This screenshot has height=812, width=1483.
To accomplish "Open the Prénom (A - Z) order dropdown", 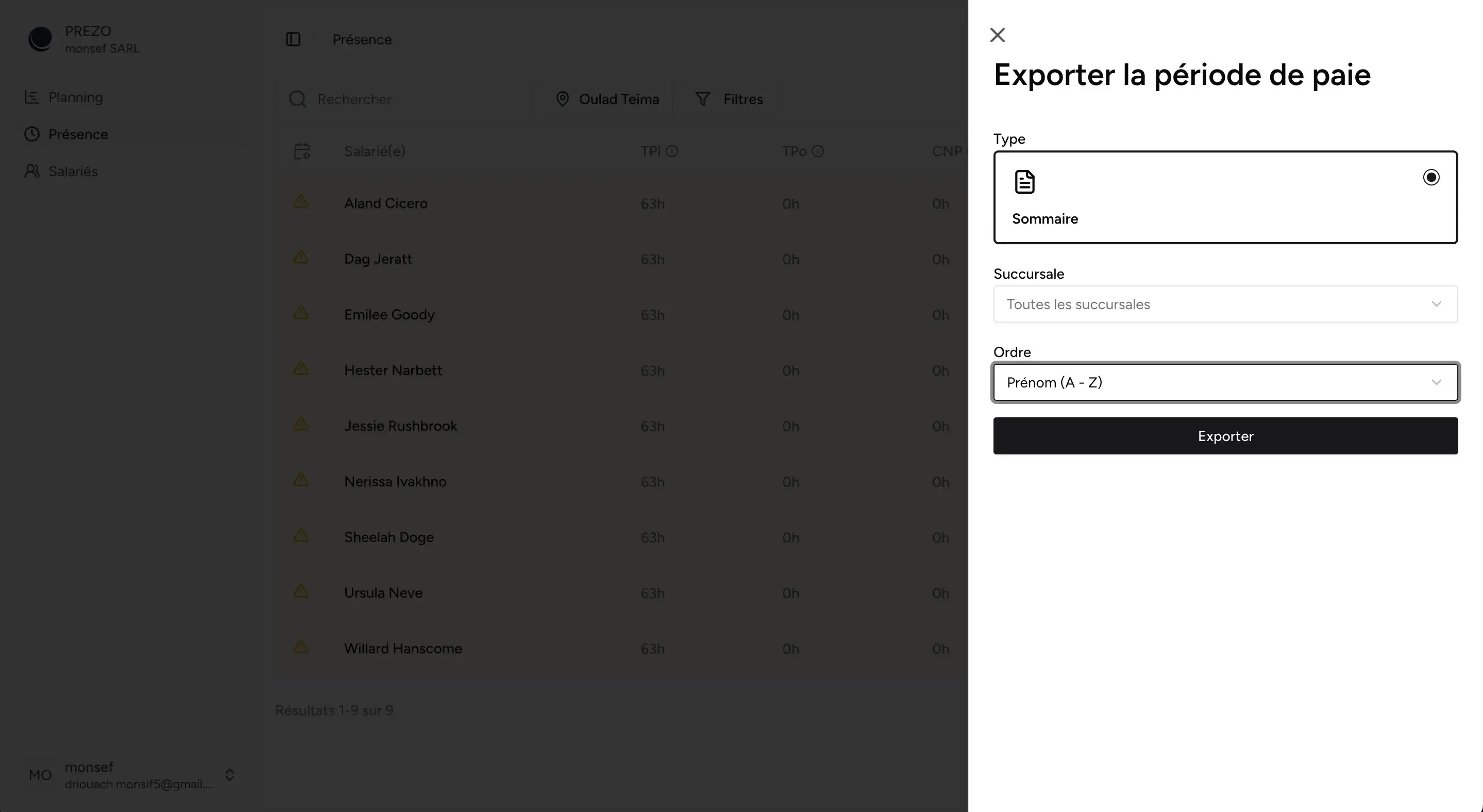I will coord(1225,382).
